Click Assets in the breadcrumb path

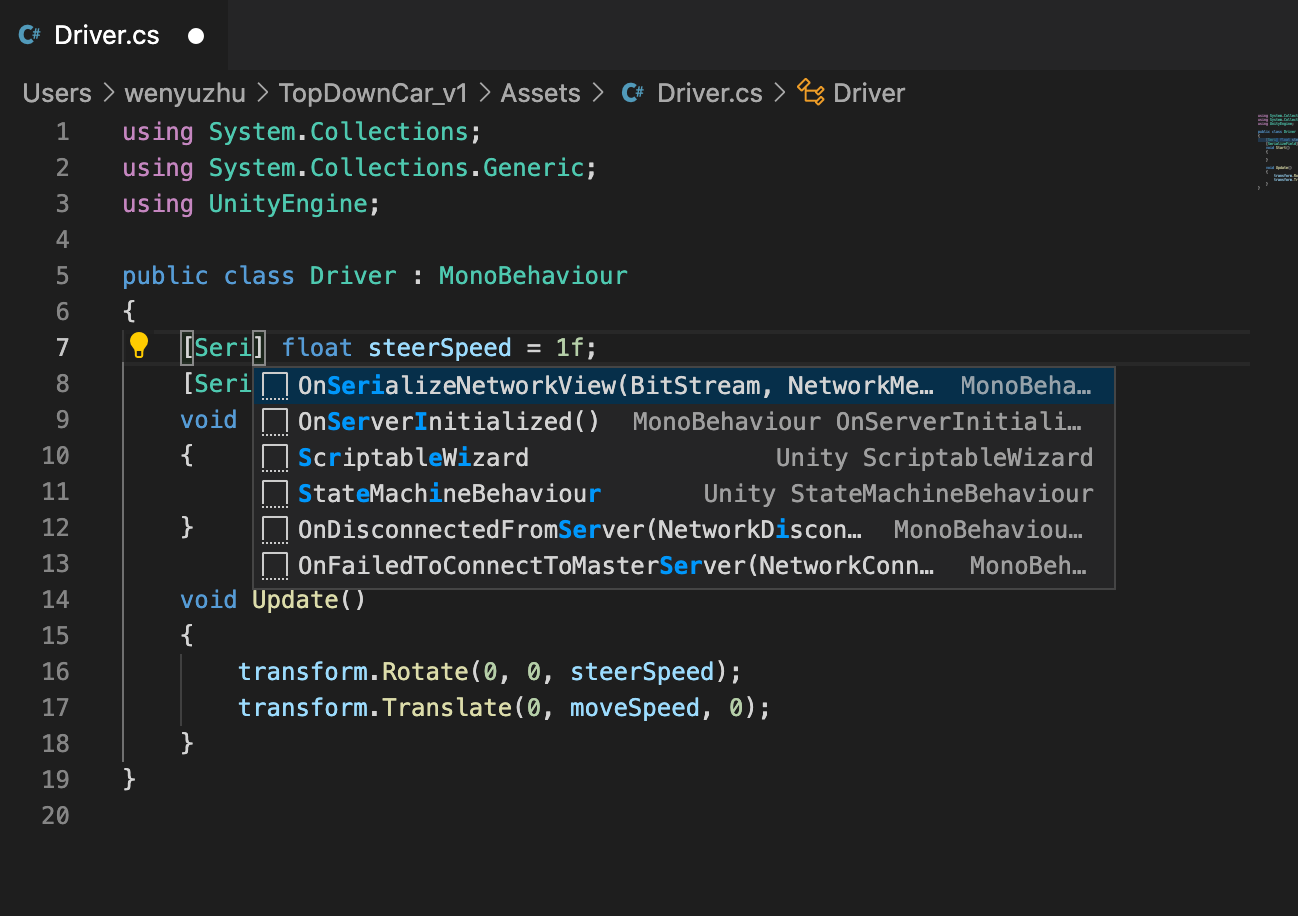coord(540,92)
